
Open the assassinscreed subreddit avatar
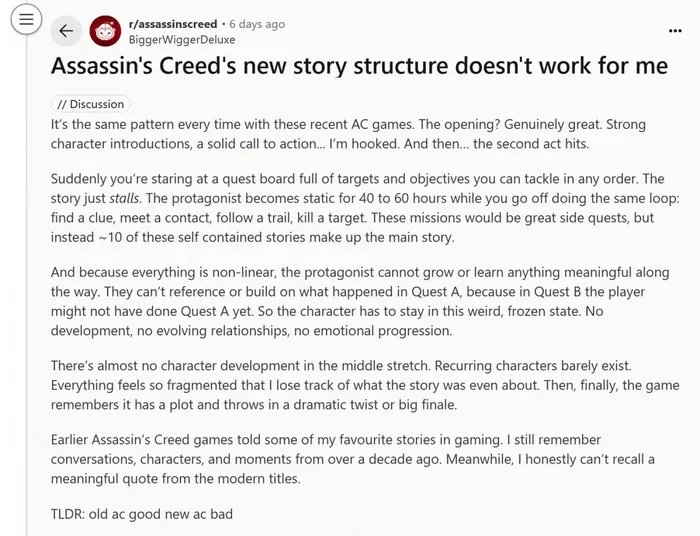[105, 31]
